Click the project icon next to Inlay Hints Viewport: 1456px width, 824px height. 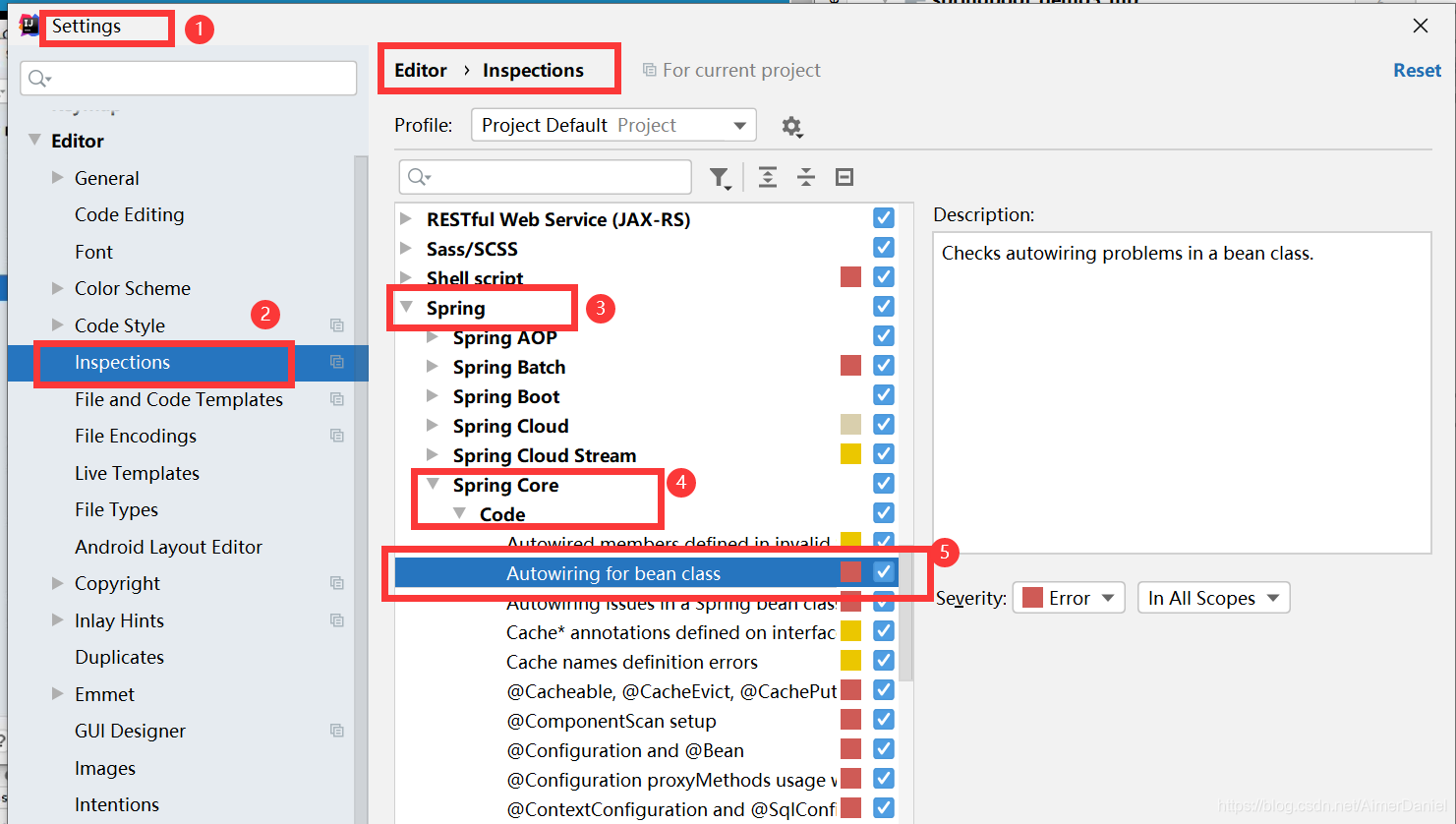337,620
